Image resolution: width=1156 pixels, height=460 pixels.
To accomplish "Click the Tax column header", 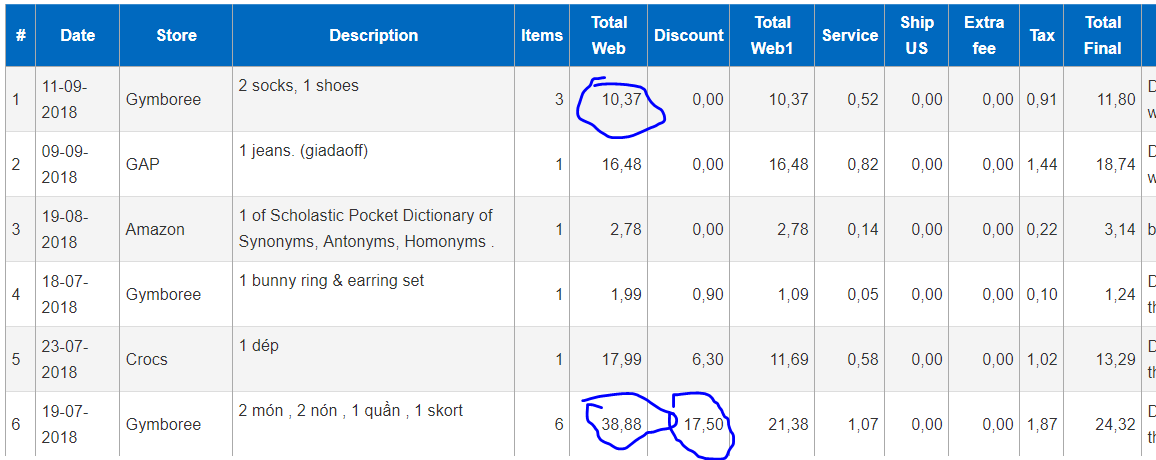I will (x=1042, y=35).
